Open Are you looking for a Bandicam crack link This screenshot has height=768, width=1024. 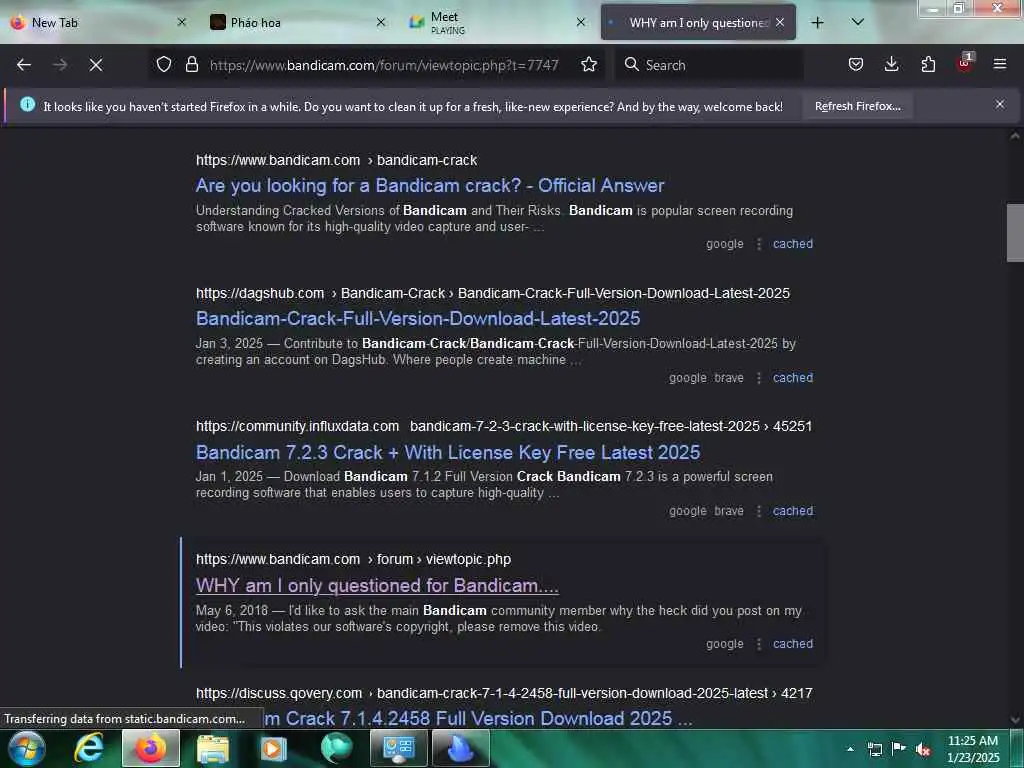point(430,185)
